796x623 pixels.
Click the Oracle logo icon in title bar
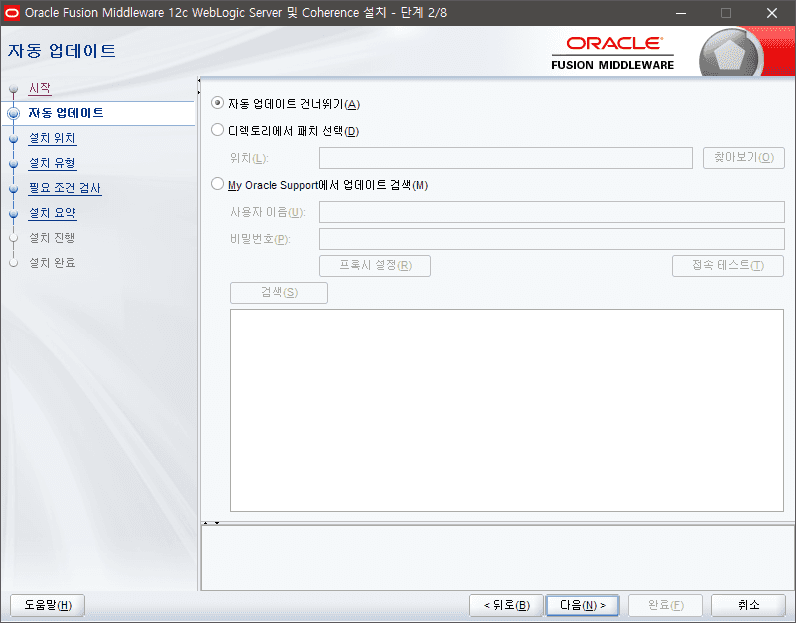[x=11, y=13]
